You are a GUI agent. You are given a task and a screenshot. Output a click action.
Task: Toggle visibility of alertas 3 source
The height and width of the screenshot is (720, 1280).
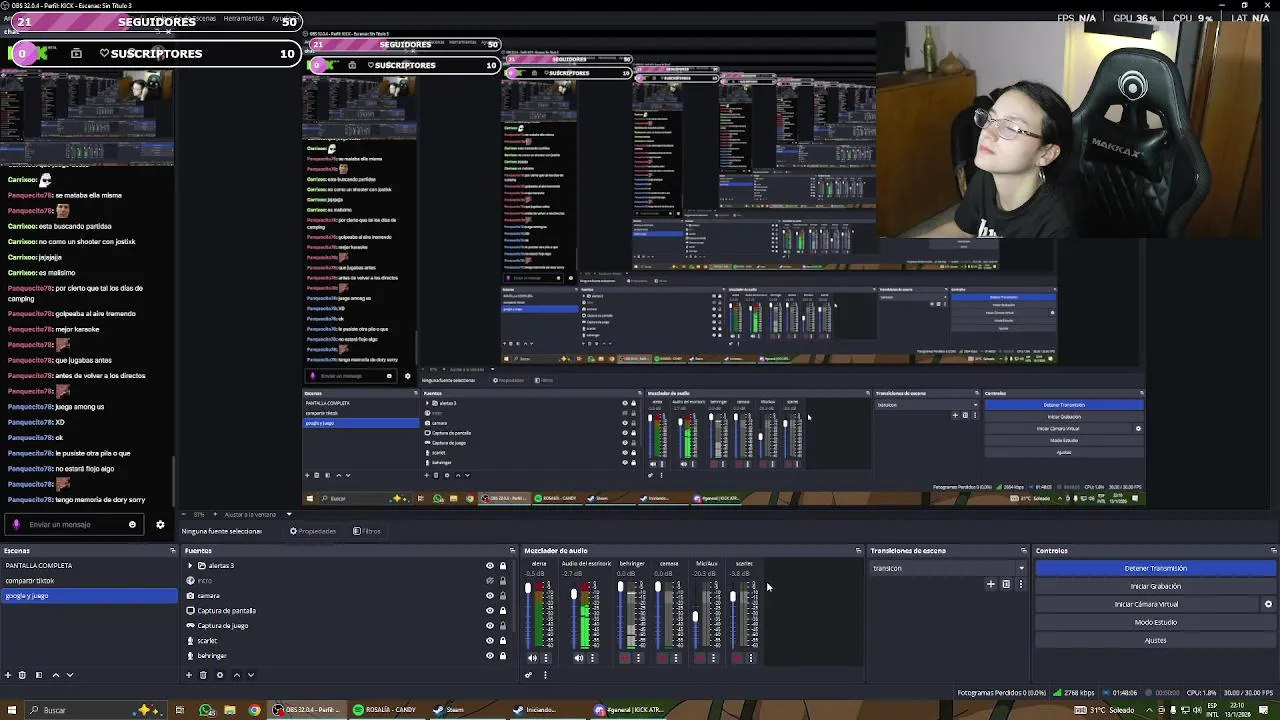click(x=489, y=566)
